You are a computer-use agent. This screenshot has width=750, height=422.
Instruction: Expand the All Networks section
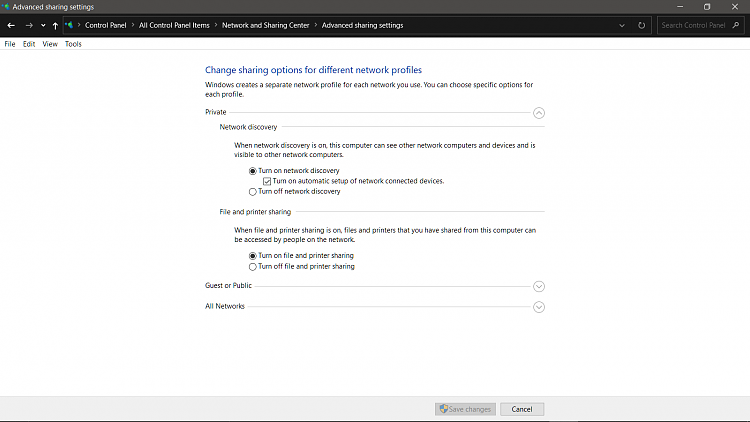pyautogui.click(x=539, y=307)
